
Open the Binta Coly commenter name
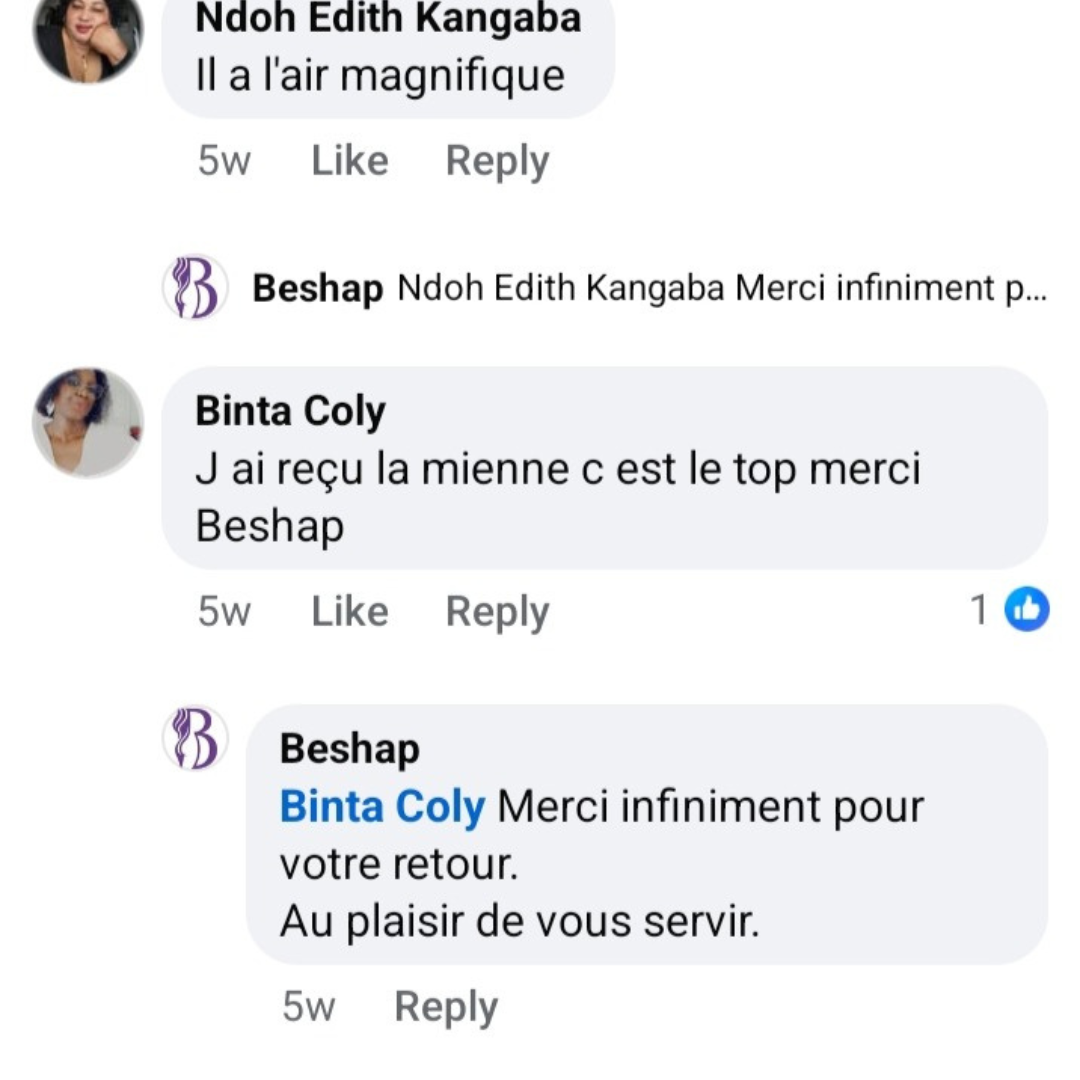290,411
